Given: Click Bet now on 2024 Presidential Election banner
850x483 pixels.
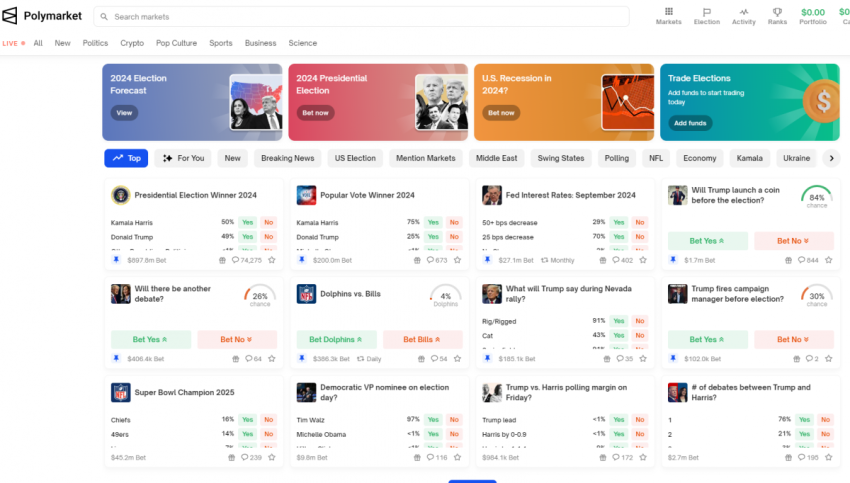Looking at the screenshot, I should 315,113.
